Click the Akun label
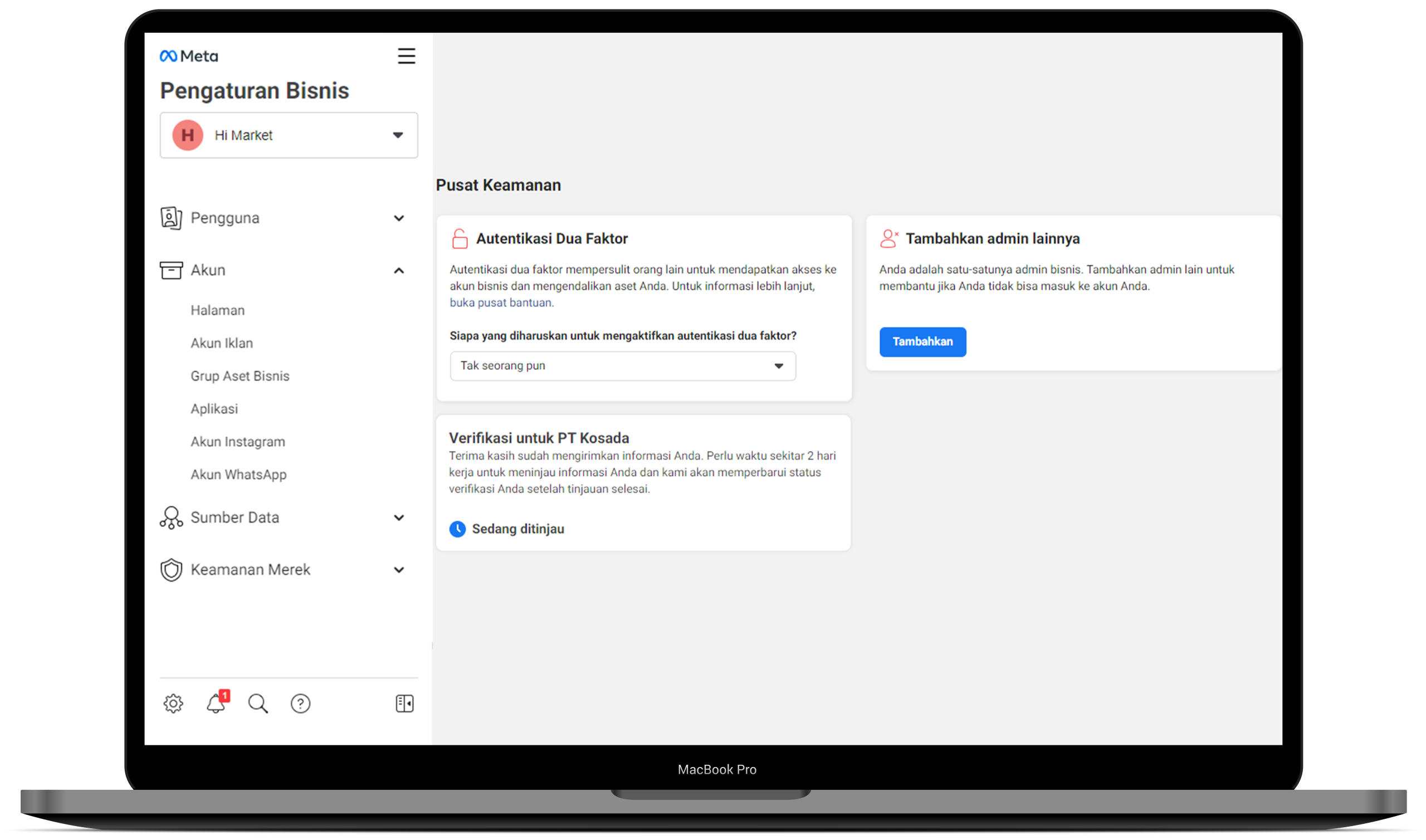Screen dimensions: 1426x840 click(x=208, y=271)
